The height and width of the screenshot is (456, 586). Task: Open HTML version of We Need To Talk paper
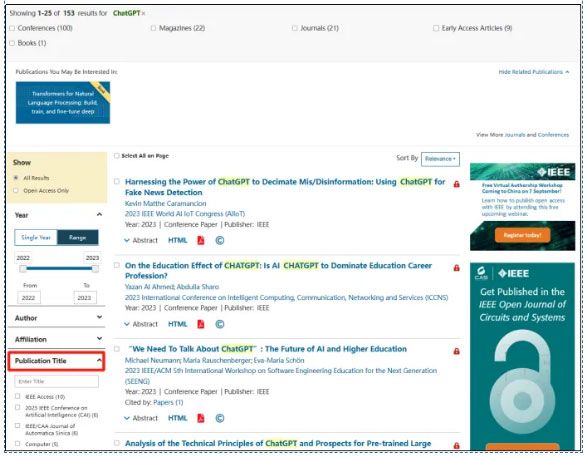coord(178,418)
